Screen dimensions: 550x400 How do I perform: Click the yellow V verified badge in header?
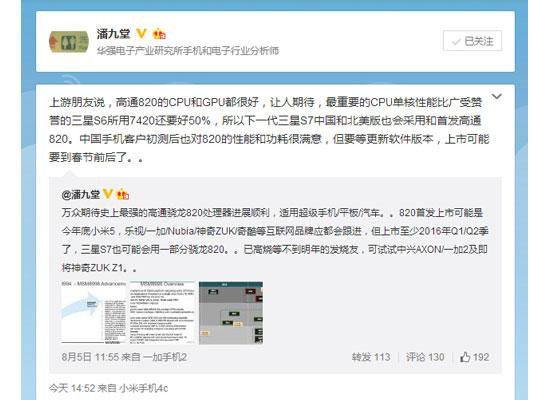tap(141, 34)
